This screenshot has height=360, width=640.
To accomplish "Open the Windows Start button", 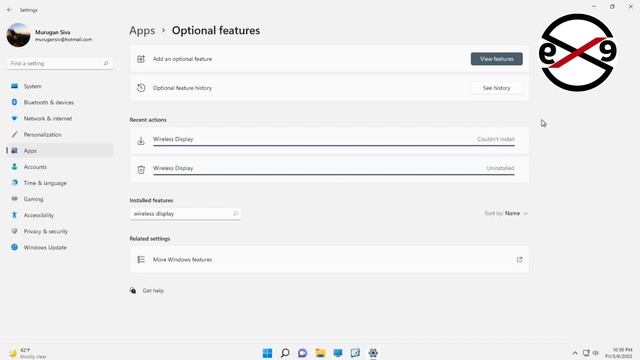I will click(x=267, y=353).
